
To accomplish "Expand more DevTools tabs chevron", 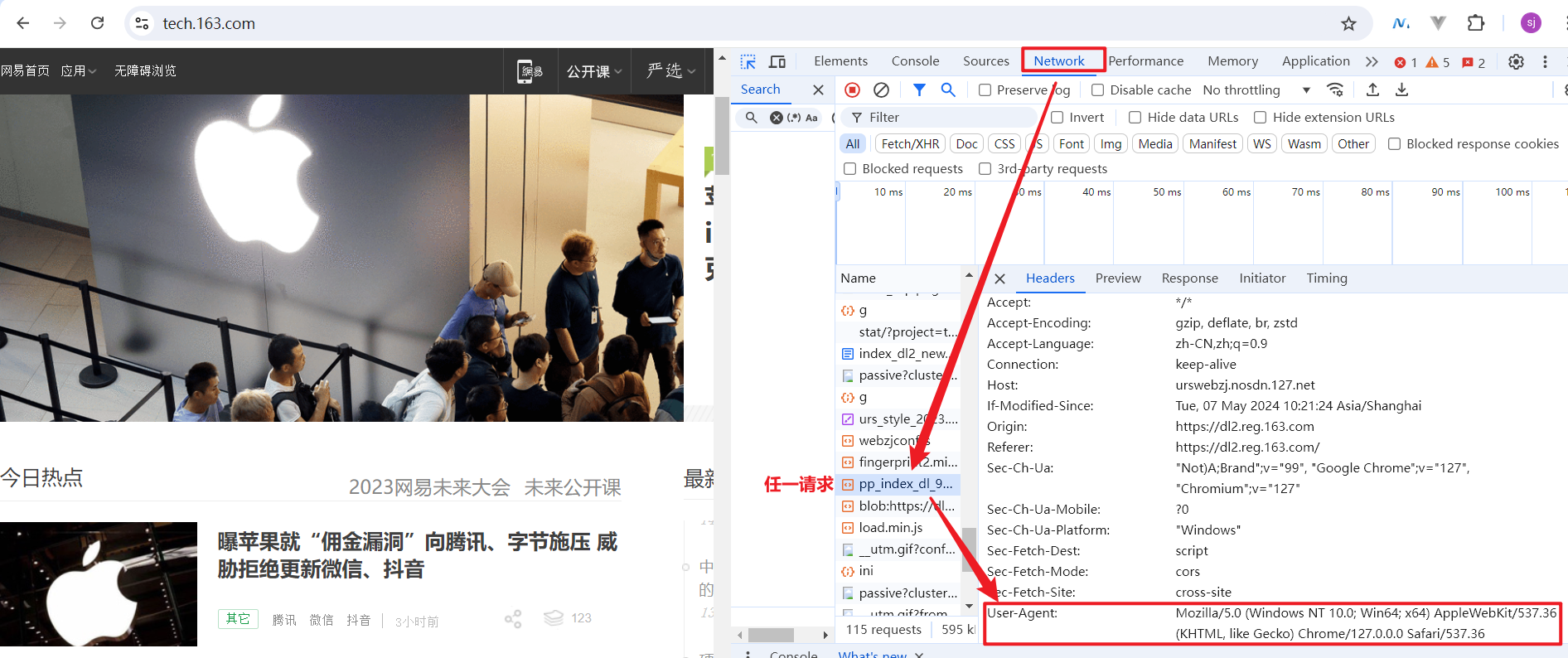I will point(1372,61).
